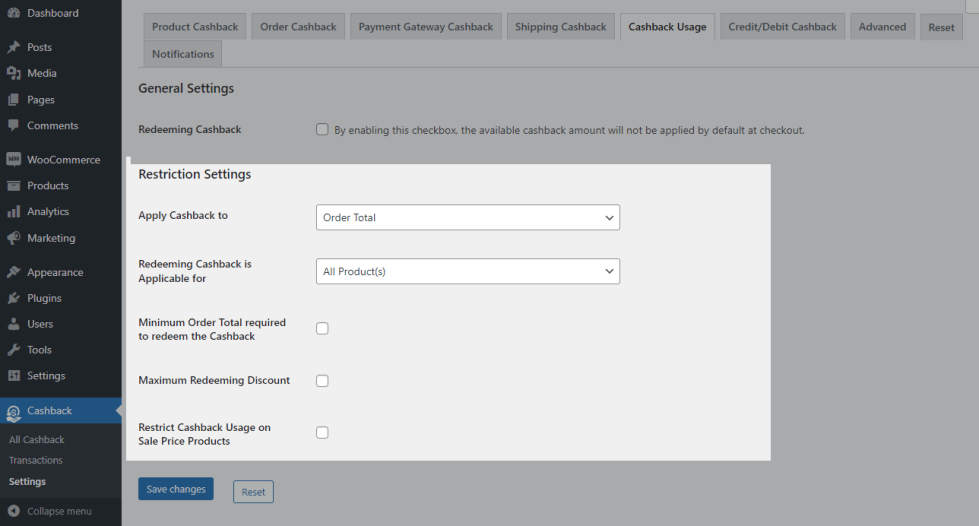Click the Plugins icon in sidebar
This screenshot has width=979, height=526.
pyautogui.click(x=14, y=298)
